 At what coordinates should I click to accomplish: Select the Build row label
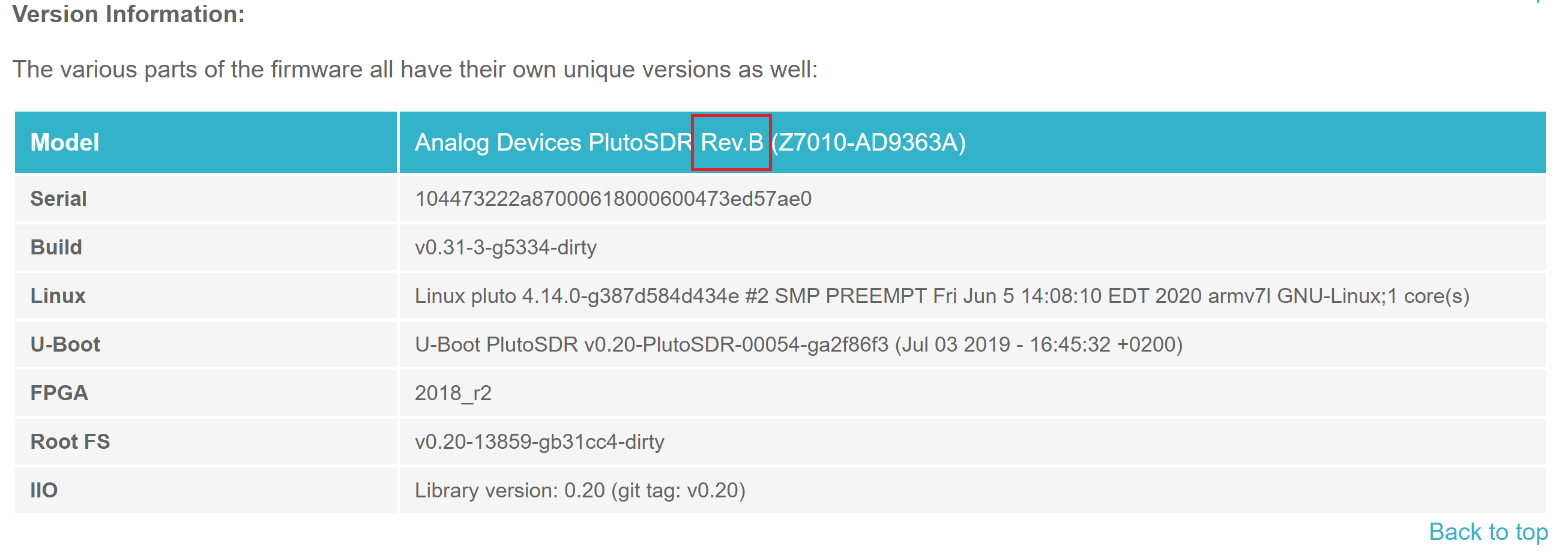[56, 247]
